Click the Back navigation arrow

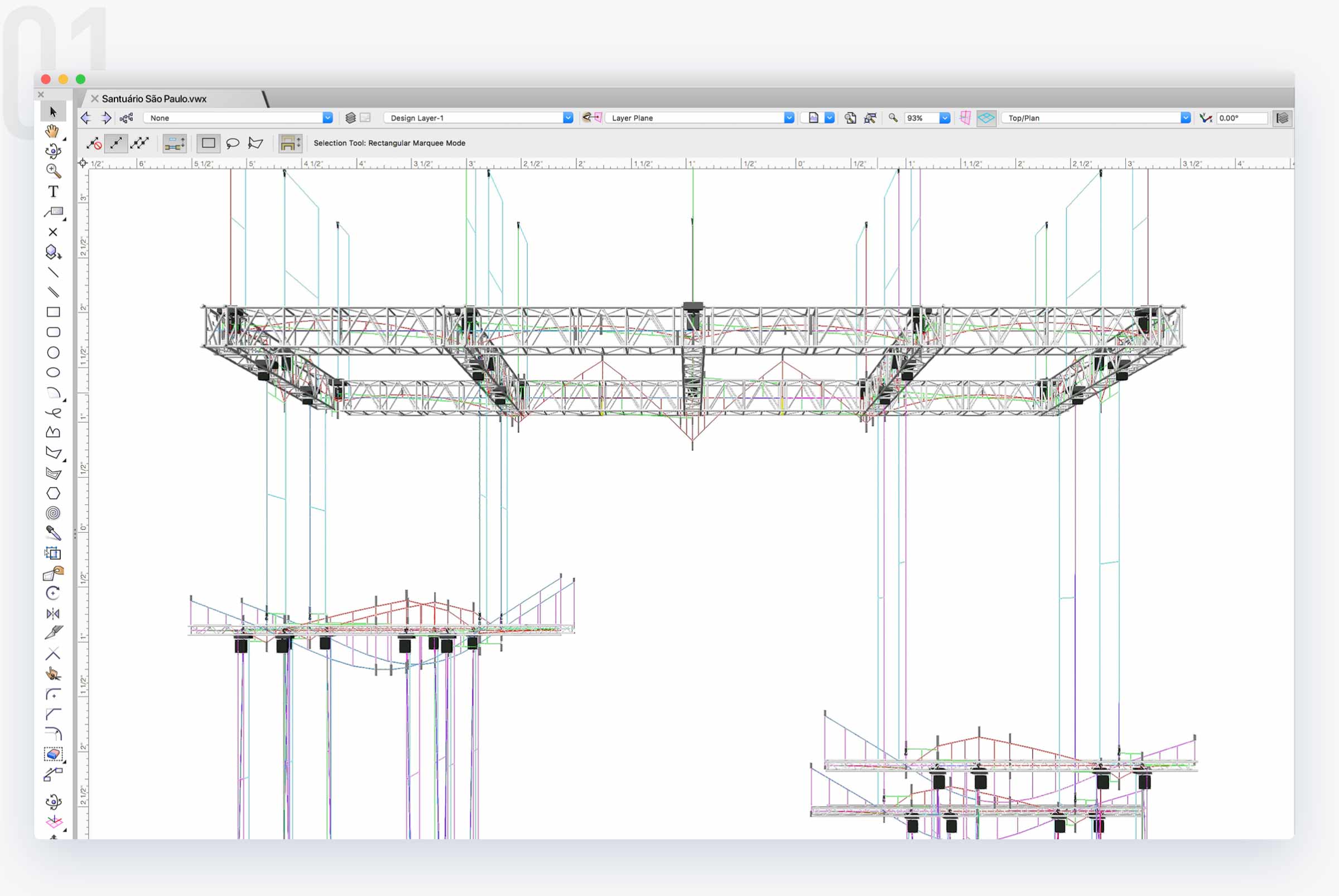[87, 118]
